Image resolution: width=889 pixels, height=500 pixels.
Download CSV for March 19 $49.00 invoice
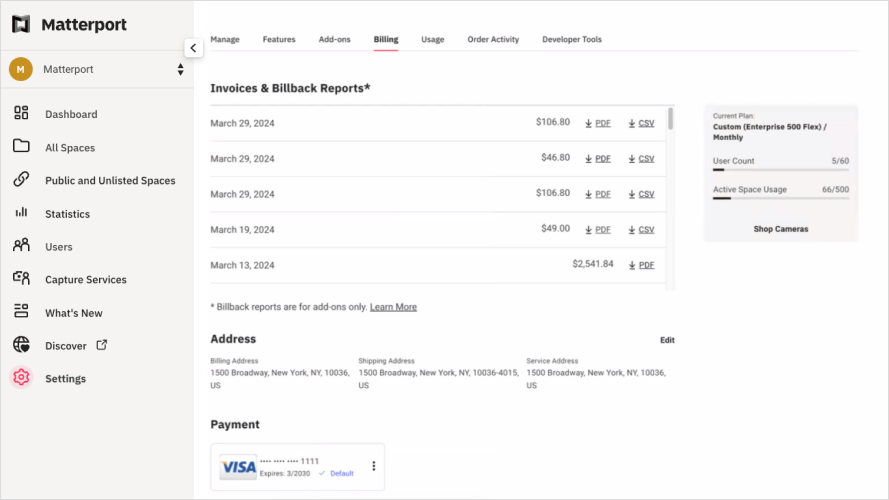click(x=641, y=230)
